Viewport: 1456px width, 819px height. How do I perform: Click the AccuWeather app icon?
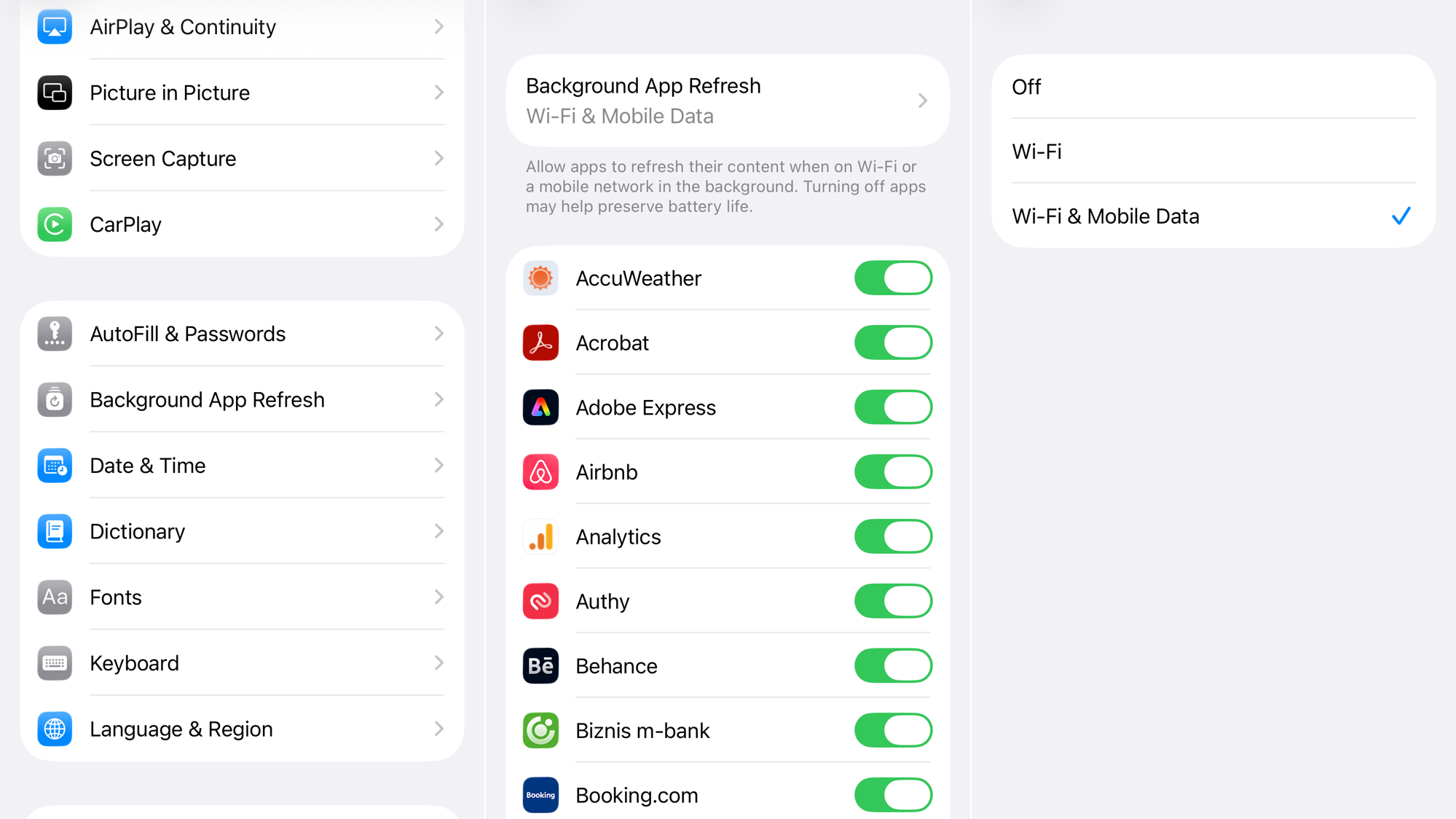(x=540, y=278)
